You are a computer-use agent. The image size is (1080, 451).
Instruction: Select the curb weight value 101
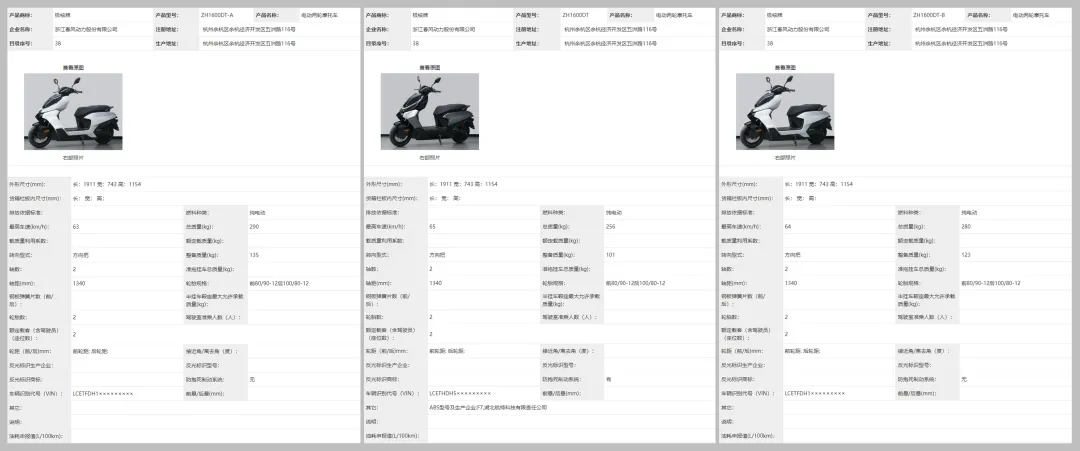[610, 255]
